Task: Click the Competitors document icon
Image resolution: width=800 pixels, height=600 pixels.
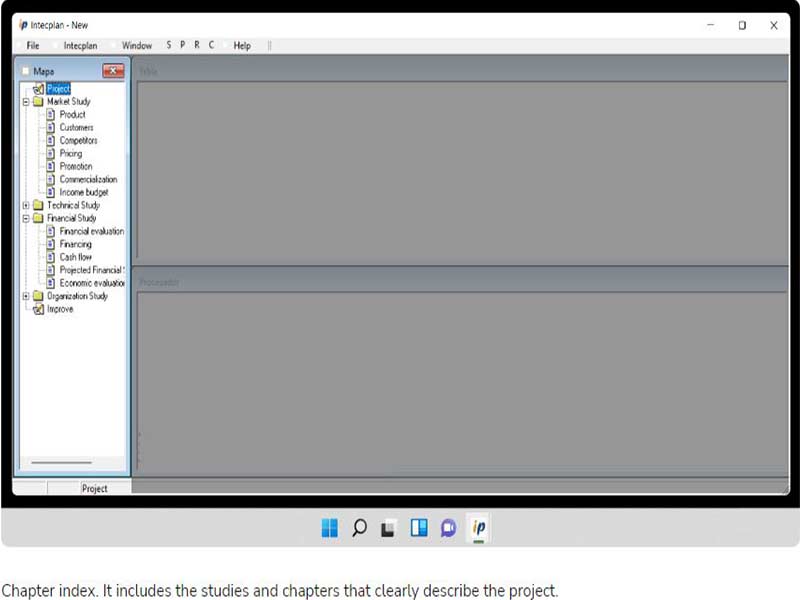Action: (51, 140)
